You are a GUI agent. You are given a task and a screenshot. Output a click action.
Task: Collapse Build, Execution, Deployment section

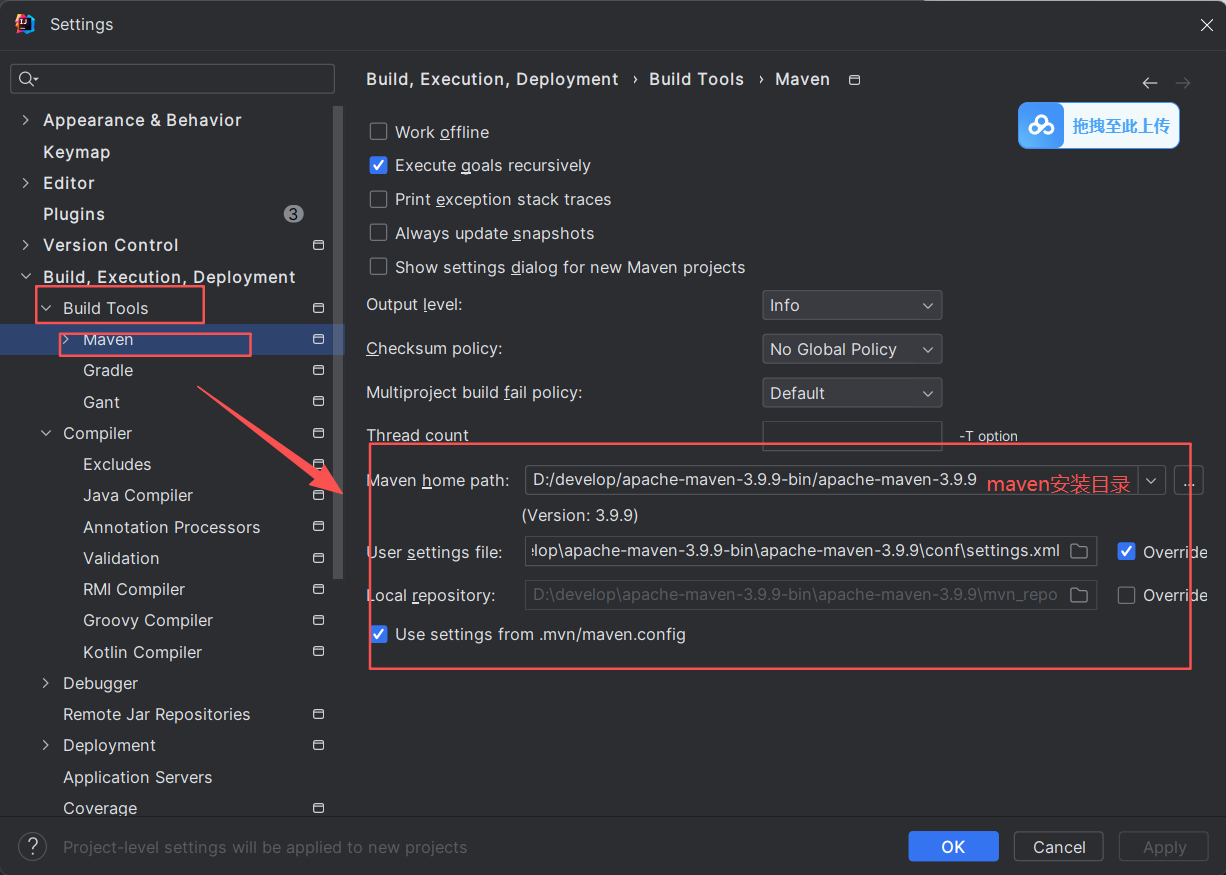click(x=26, y=277)
